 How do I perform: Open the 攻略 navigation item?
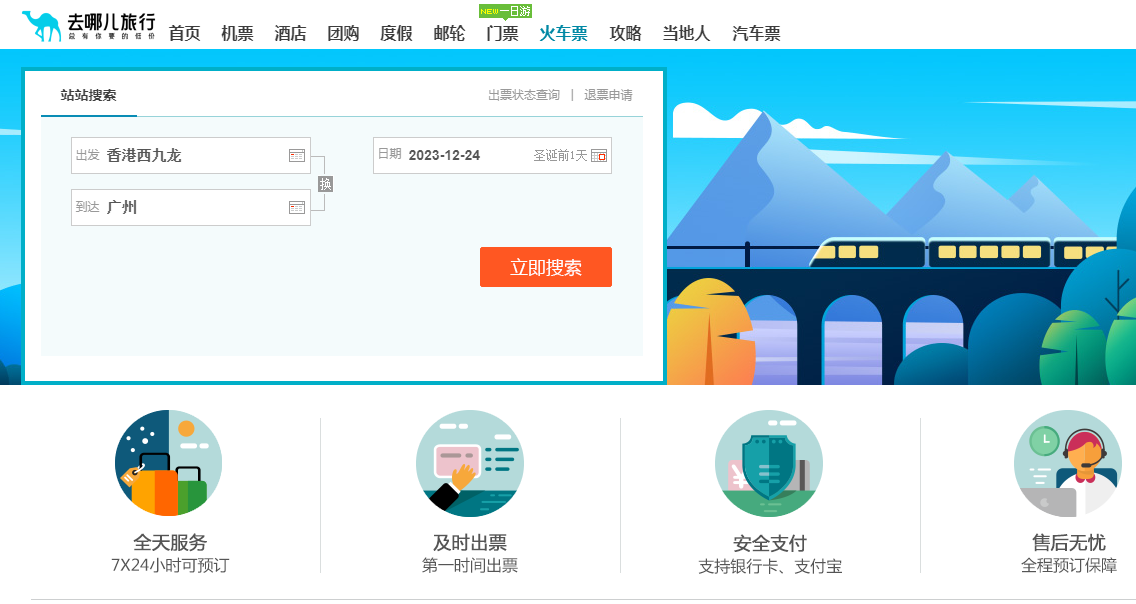tap(625, 33)
